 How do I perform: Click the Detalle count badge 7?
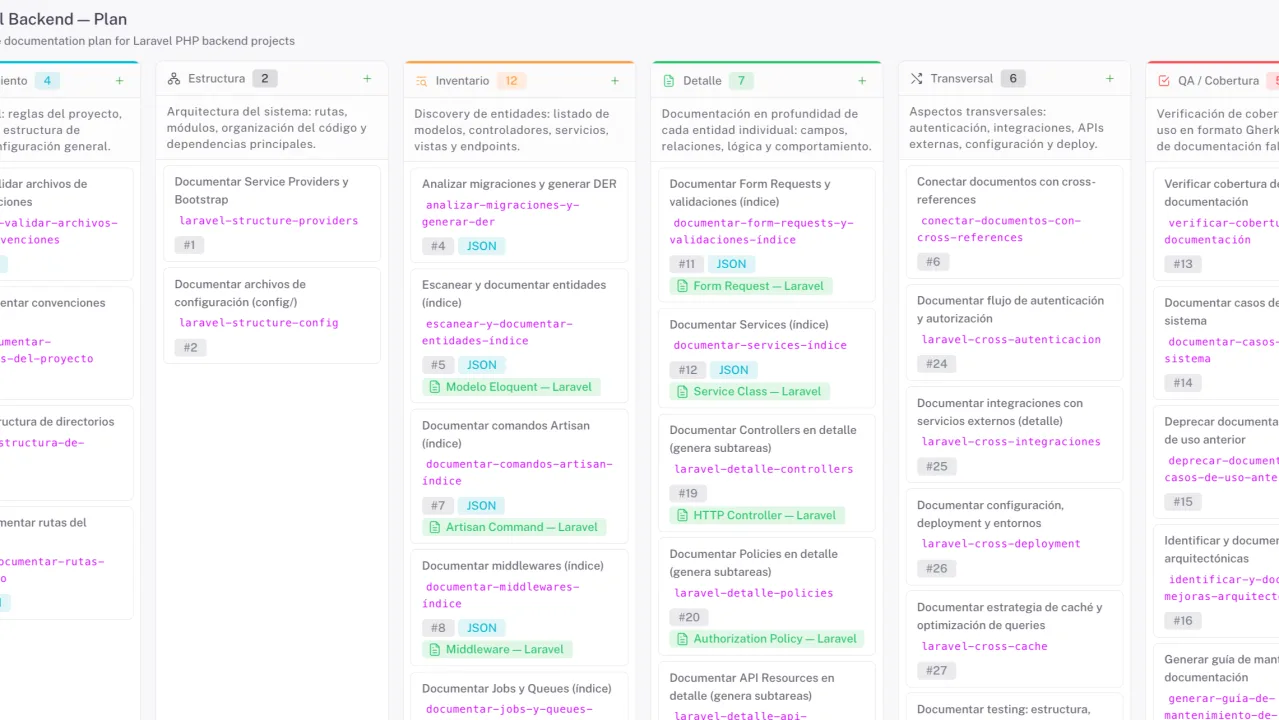pos(741,81)
